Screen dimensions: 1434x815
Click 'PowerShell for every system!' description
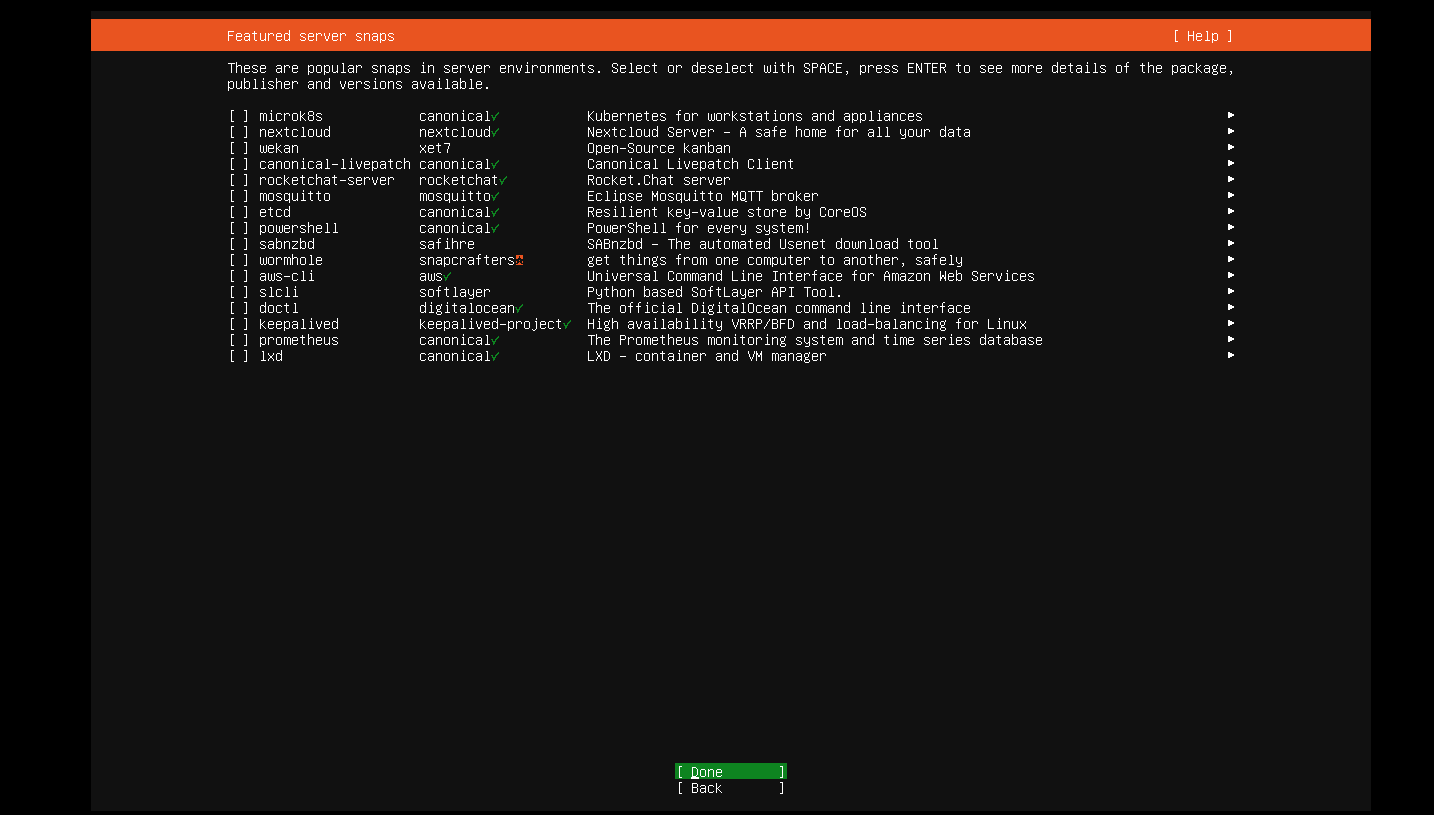[x=699, y=228]
